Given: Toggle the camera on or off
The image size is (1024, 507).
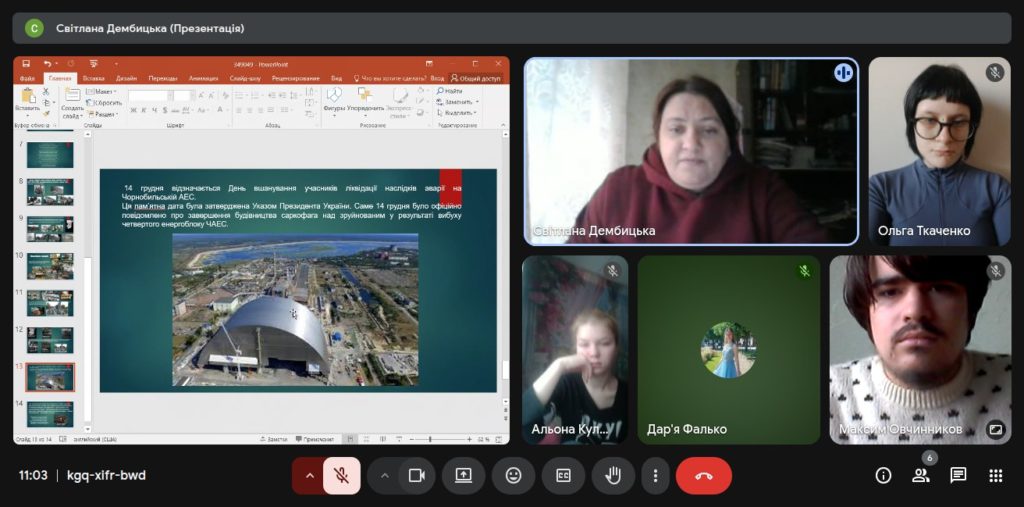Looking at the screenshot, I should tap(417, 476).
